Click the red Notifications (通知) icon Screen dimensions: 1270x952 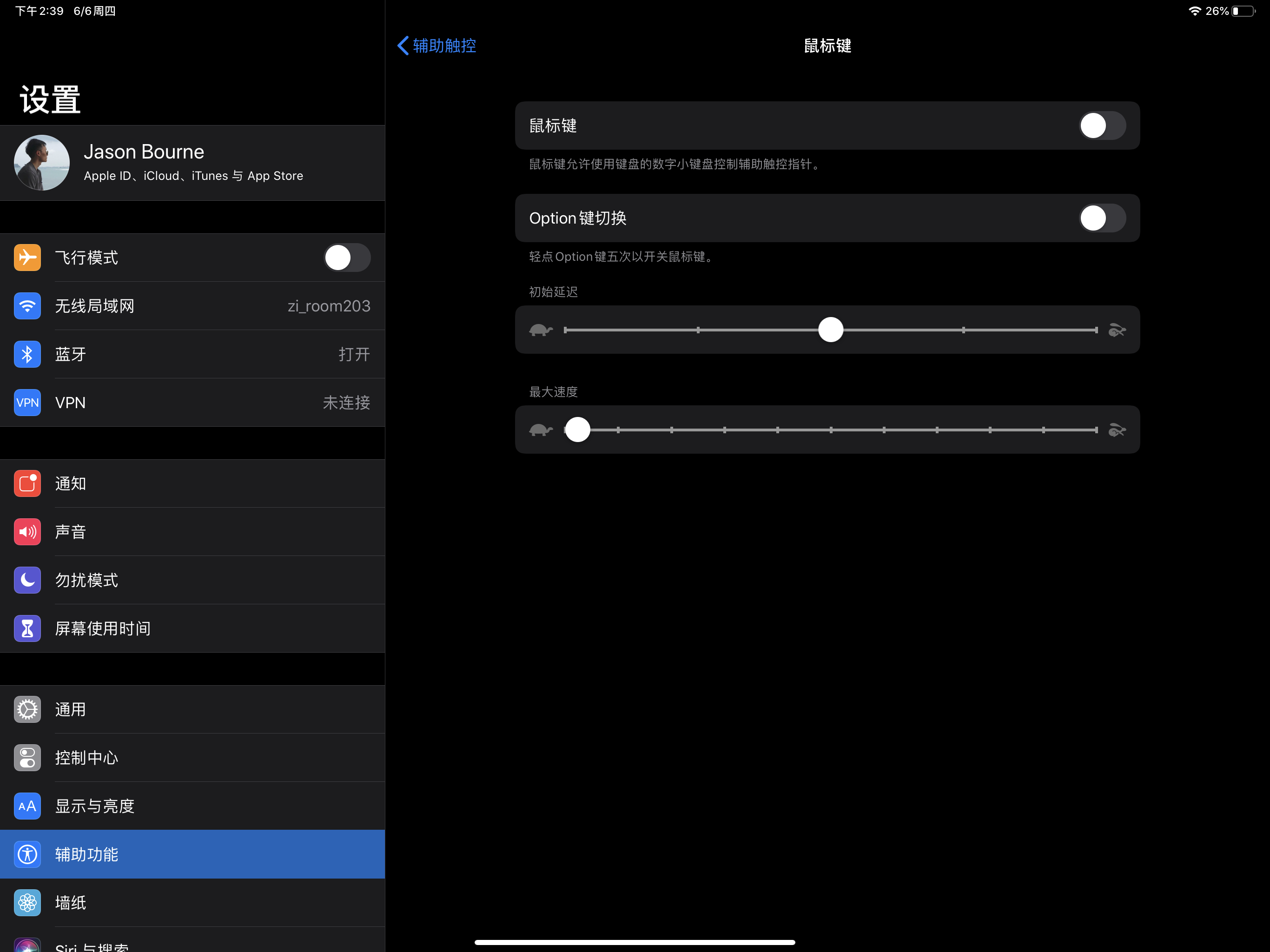27,483
